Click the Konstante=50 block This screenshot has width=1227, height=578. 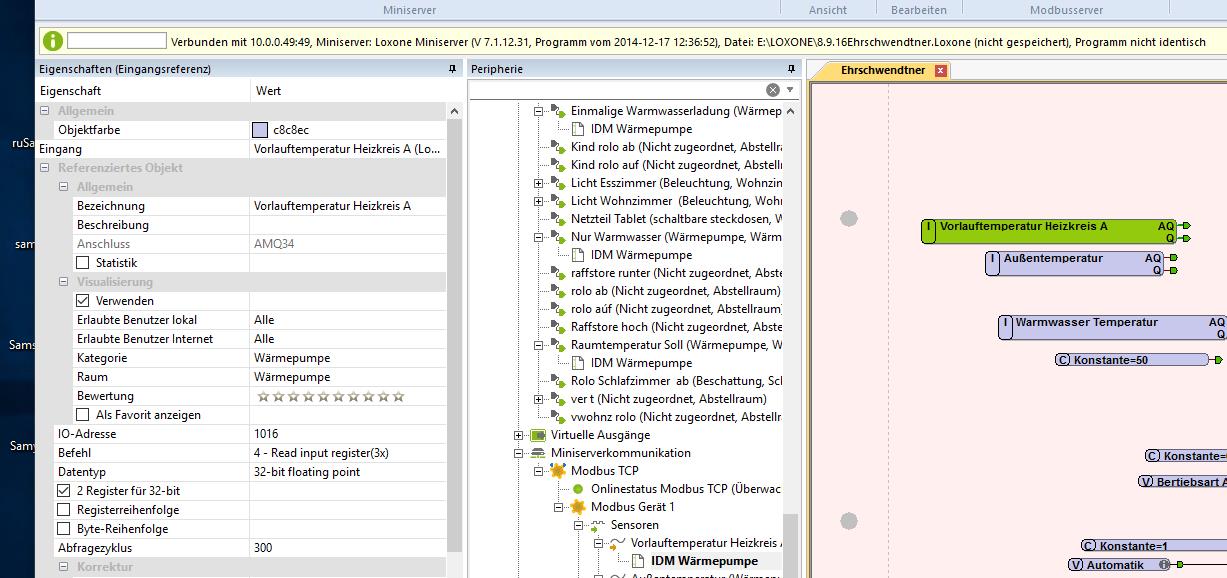tap(1132, 360)
